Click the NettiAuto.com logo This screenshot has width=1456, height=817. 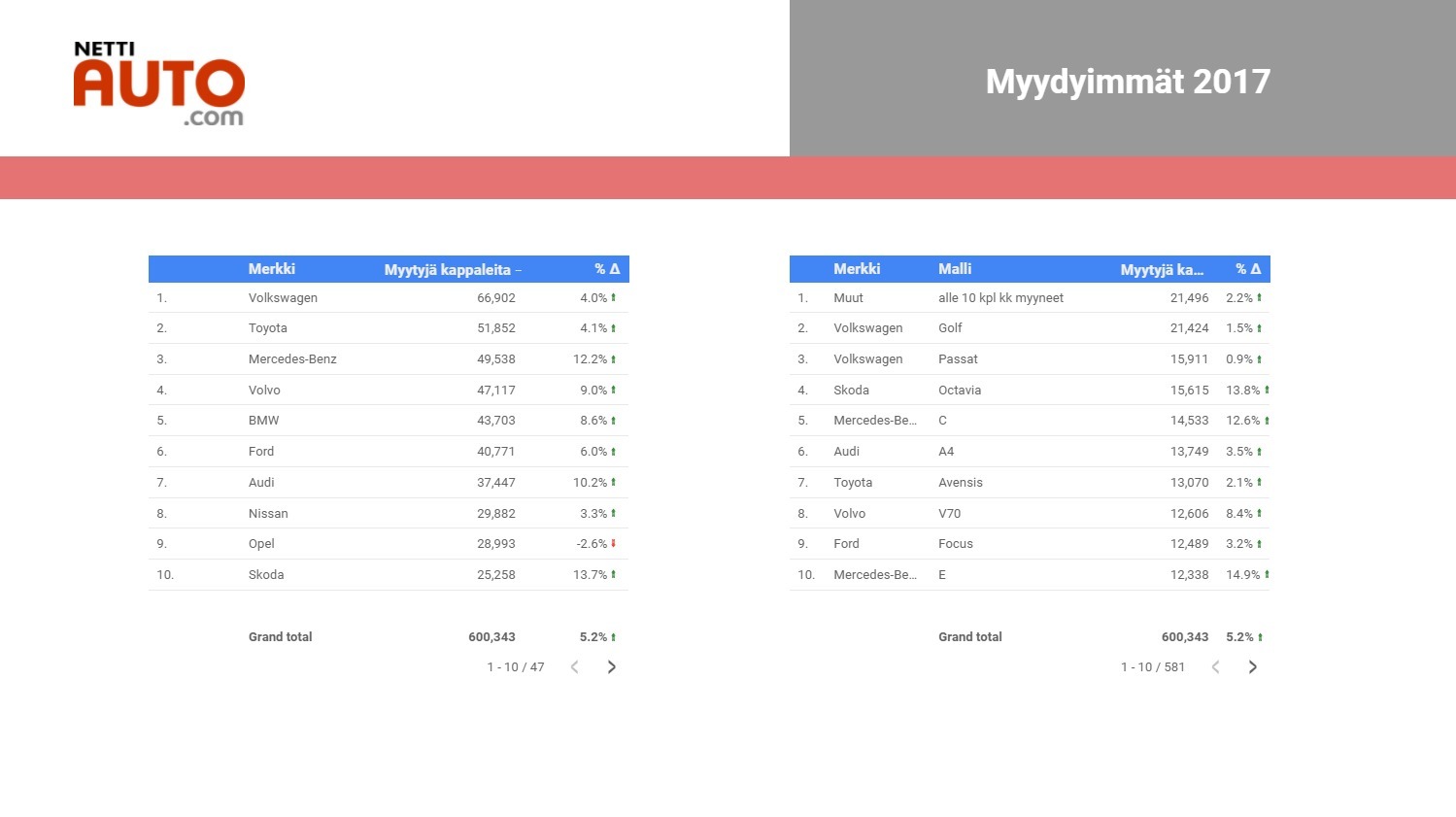click(x=158, y=85)
